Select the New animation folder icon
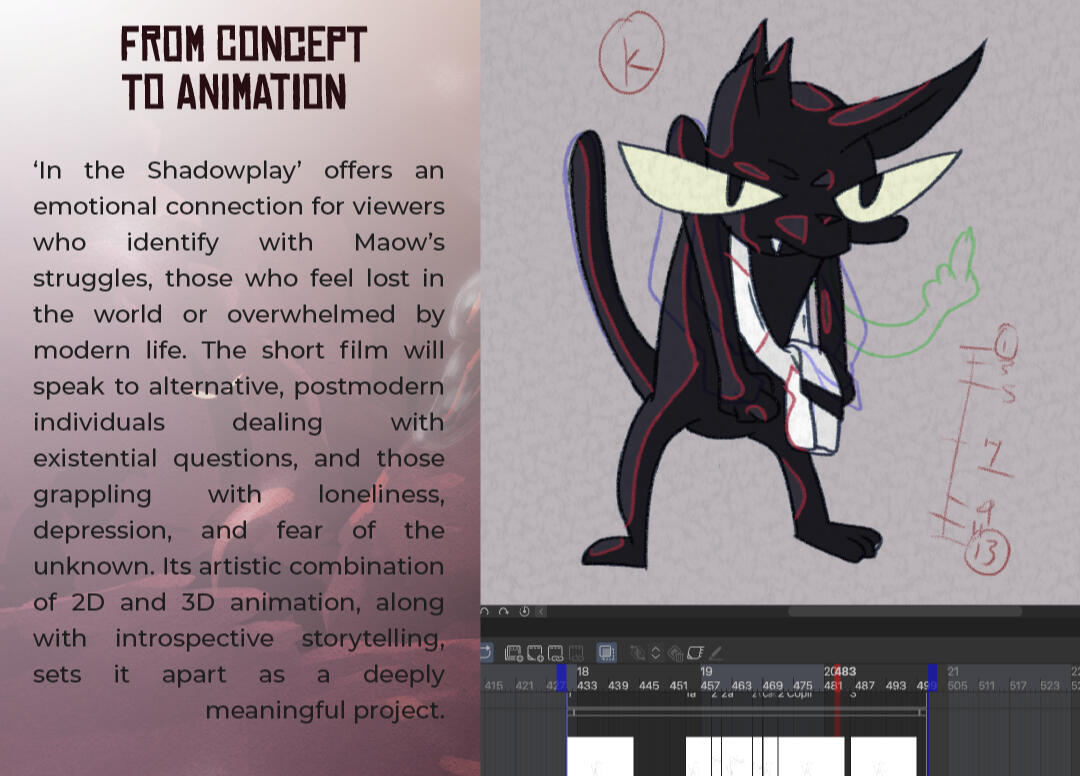 (513, 652)
